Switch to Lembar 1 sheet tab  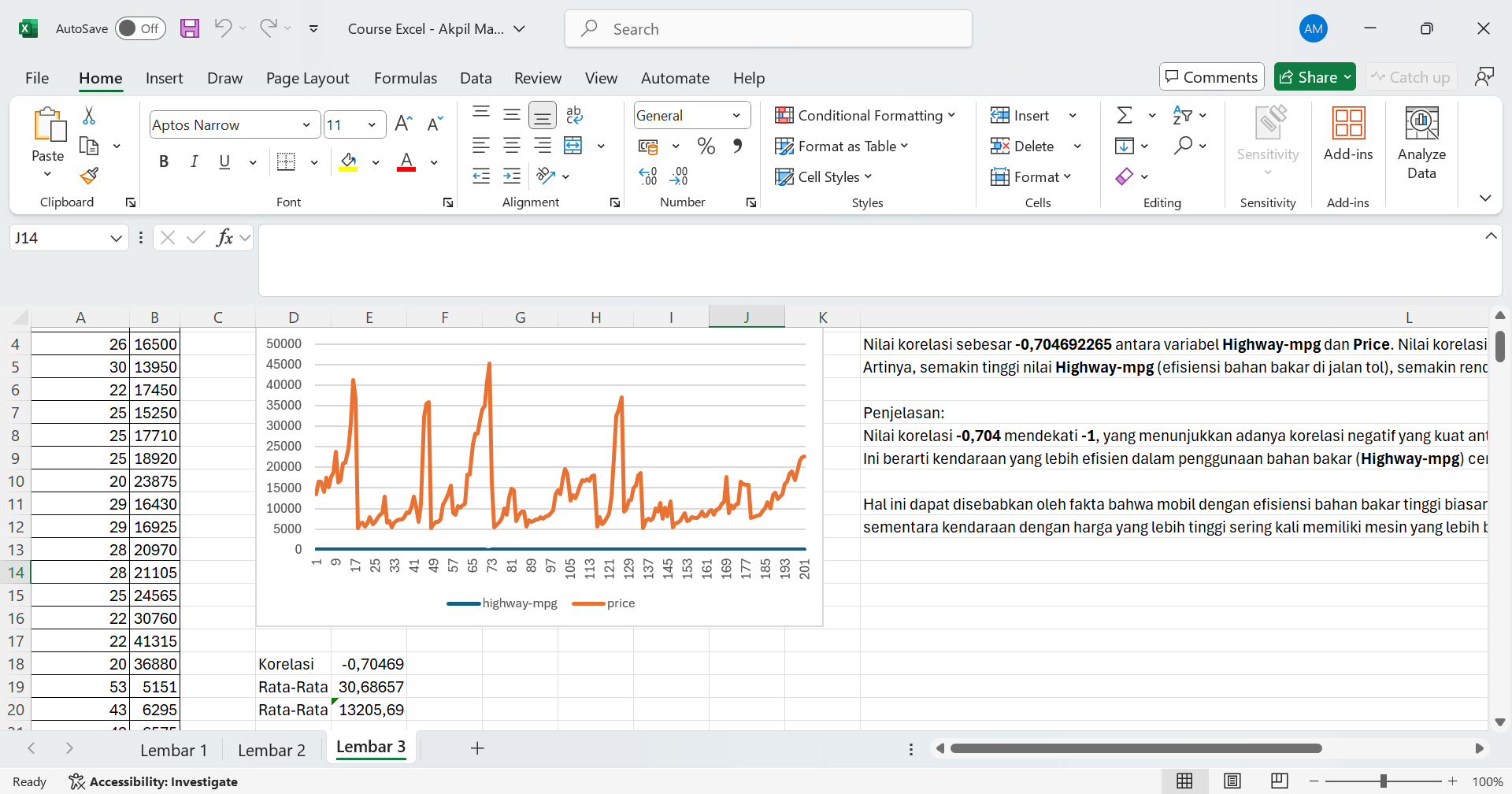[173, 750]
